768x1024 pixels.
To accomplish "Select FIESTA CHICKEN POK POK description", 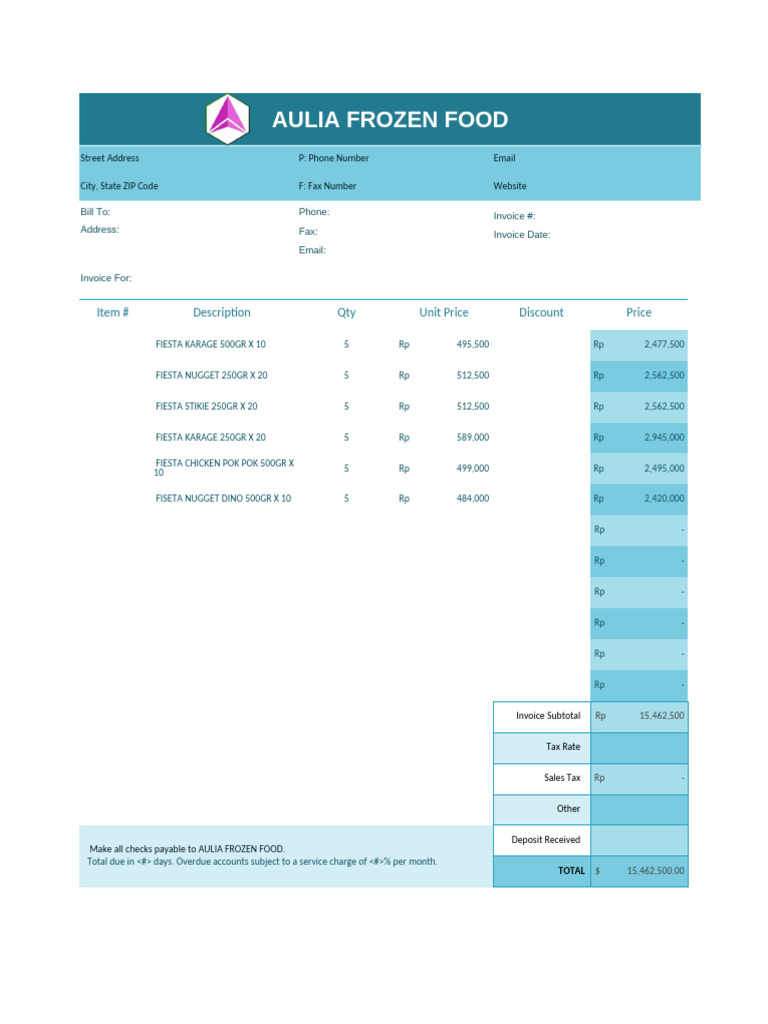I will 224,468.
